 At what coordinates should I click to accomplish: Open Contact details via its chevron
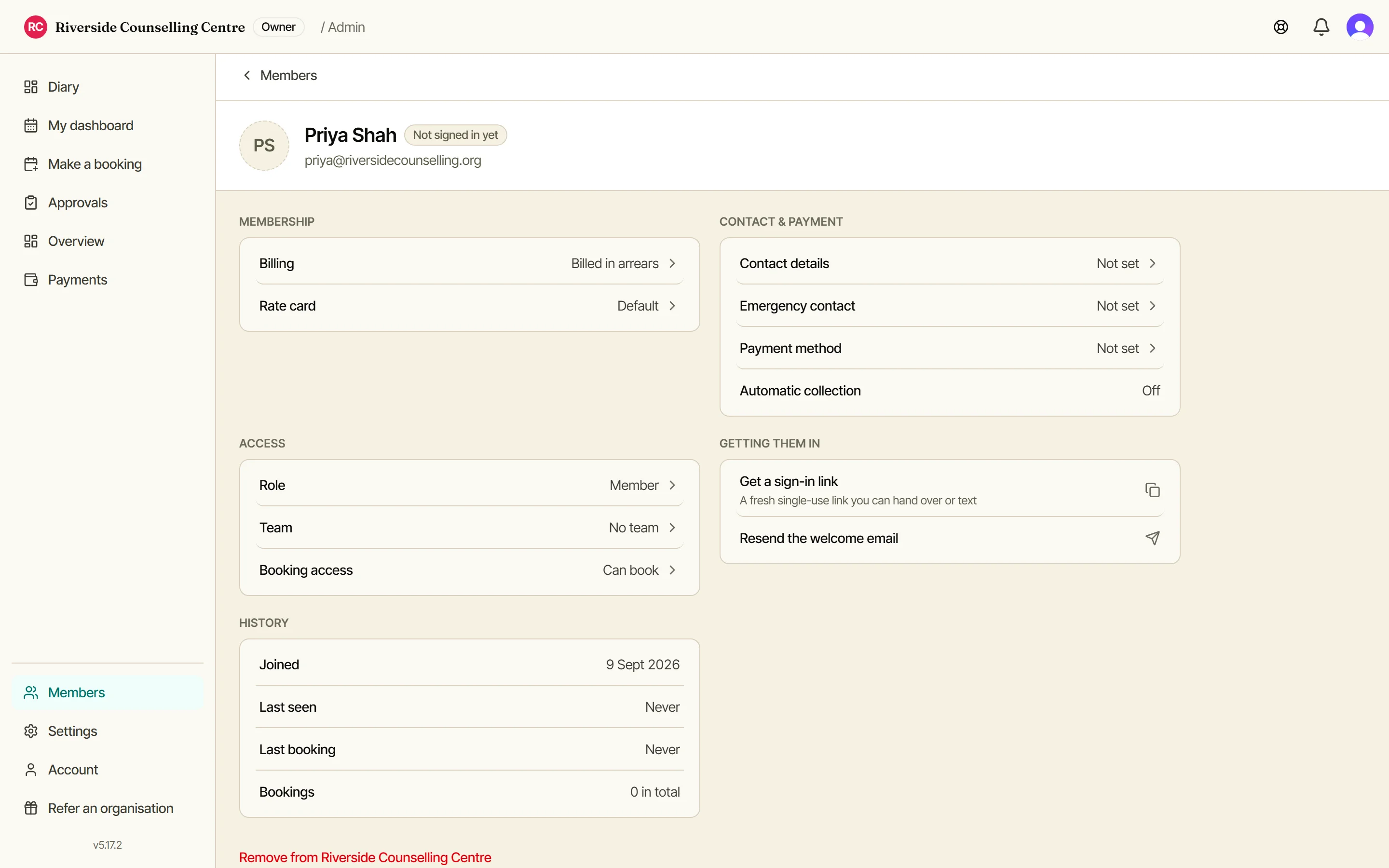pyautogui.click(x=1152, y=263)
